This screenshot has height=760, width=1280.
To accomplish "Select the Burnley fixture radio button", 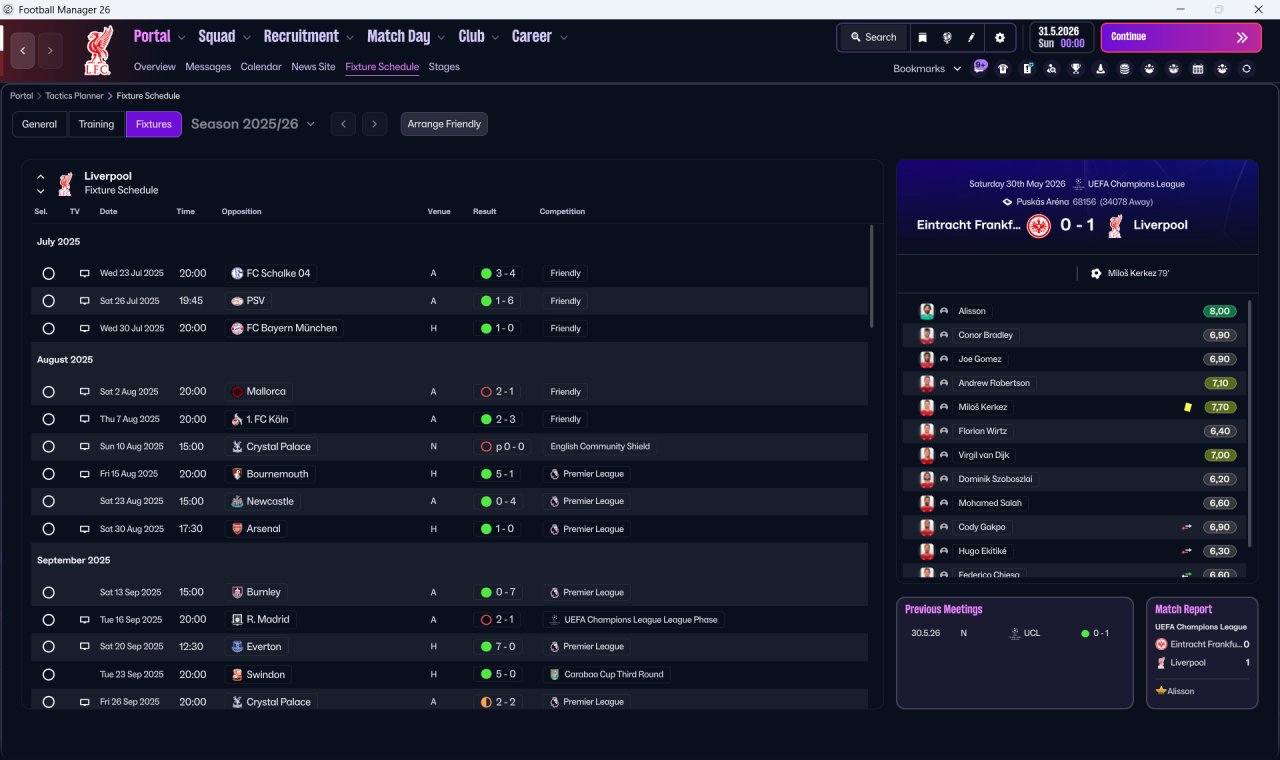I will pyautogui.click(x=48, y=592).
